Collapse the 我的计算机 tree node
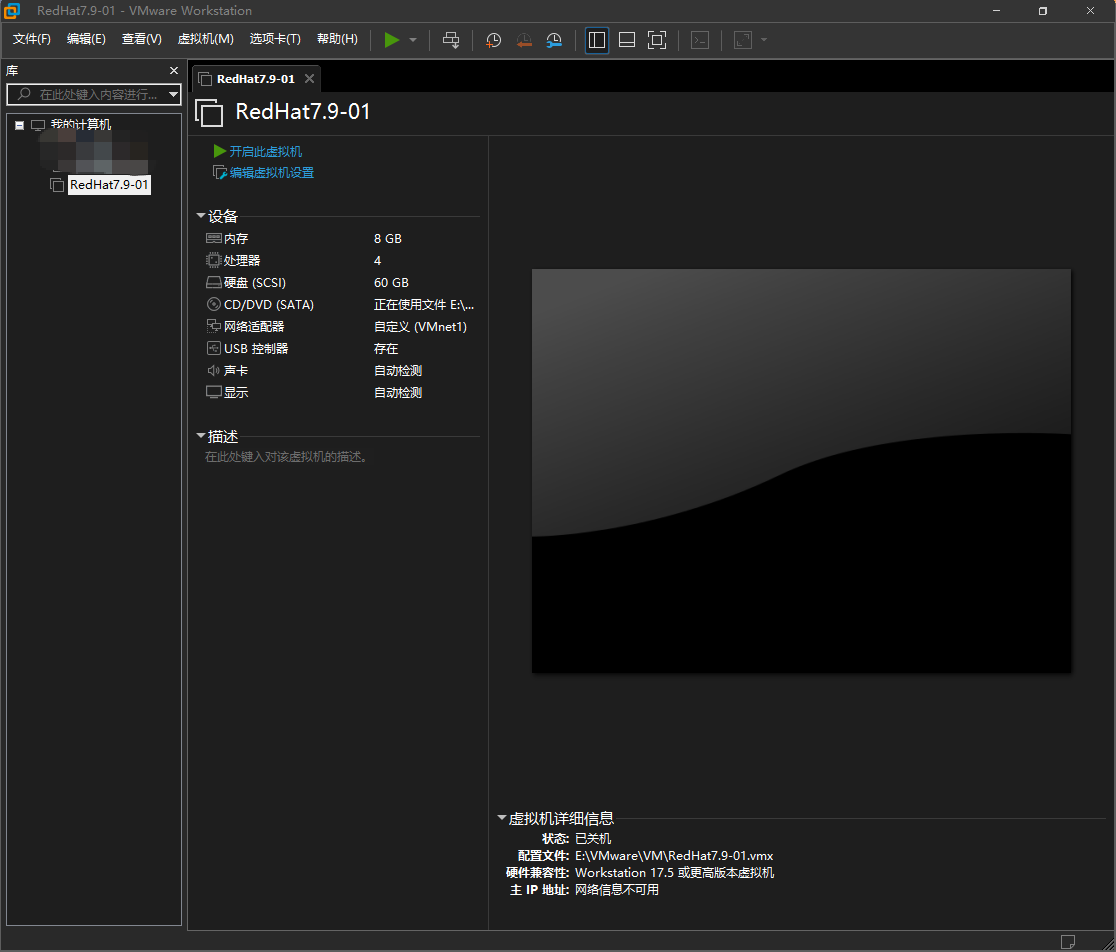This screenshot has height=952, width=1116. (x=20, y=125)
